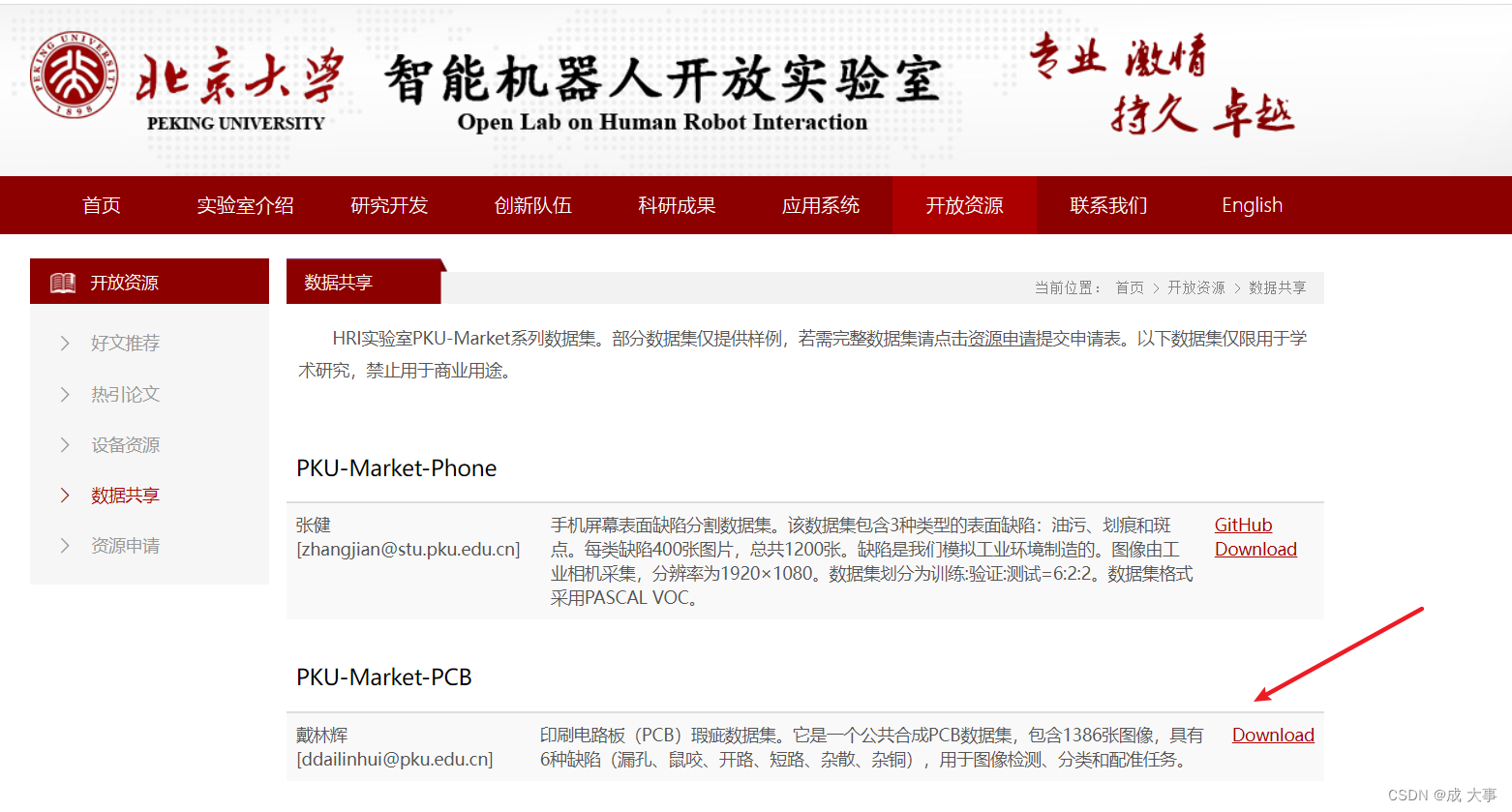
Task: Click Download link for PKU-Market-PCB dataset
Action: [x=1273, y=735]
